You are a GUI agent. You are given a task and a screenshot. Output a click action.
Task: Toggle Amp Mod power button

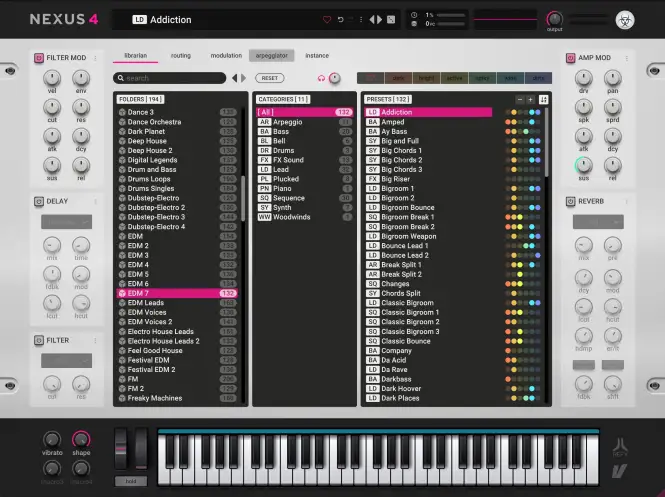pos(570,58)
